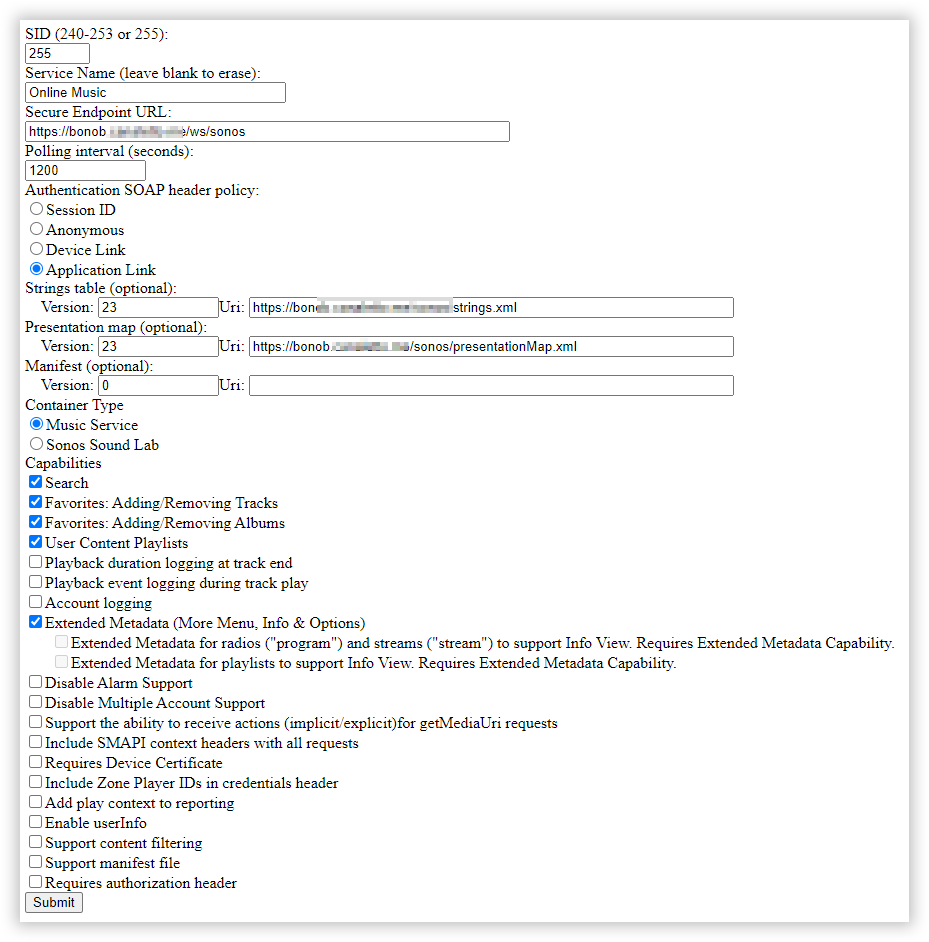Enable Playback duration logging at track end
929x942 pixels.
tap(36, 562)
